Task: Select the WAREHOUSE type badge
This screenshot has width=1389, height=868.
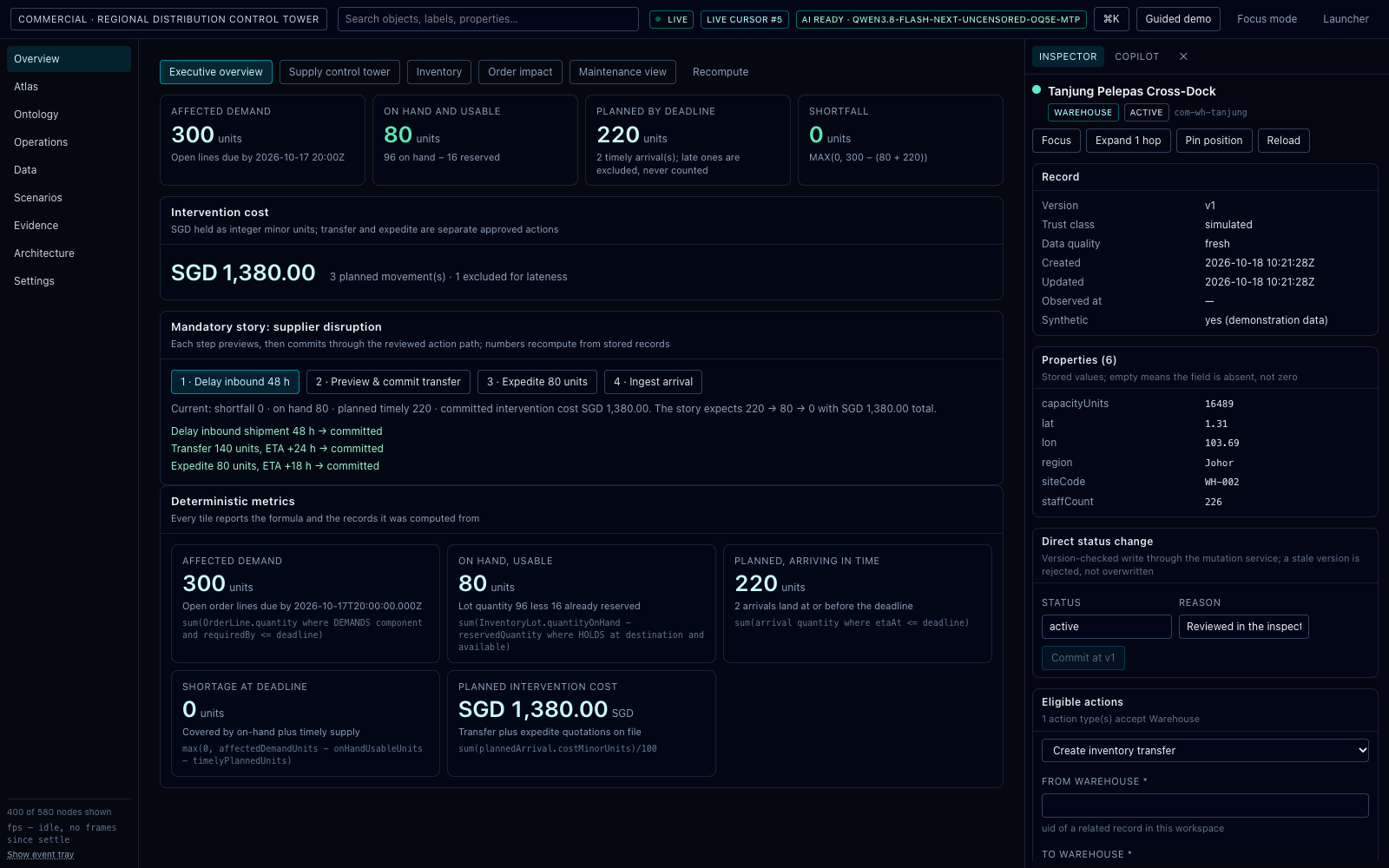Action: pyautogui.click(x=1083, y=113)
